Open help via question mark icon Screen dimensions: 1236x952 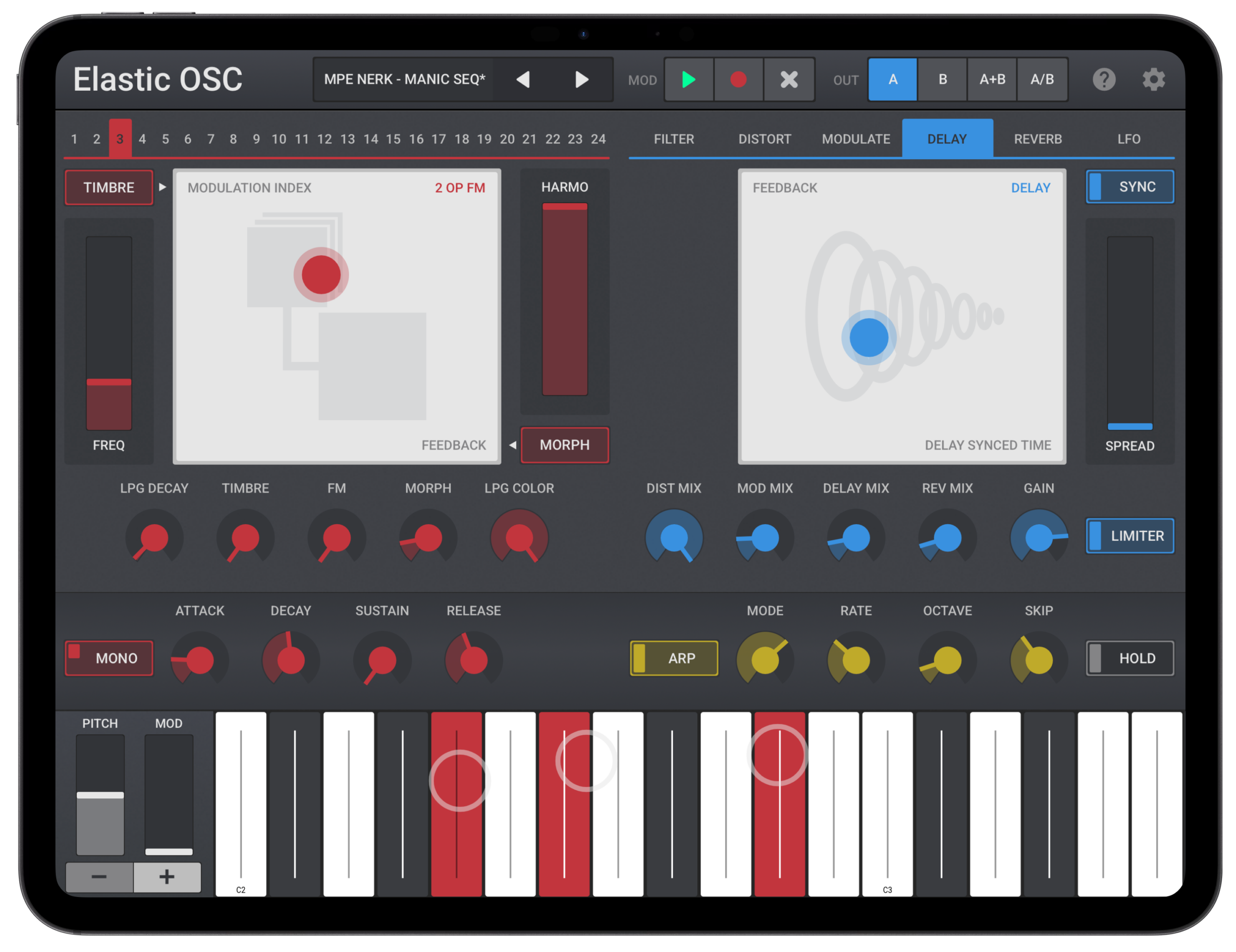coord(1103,80)
